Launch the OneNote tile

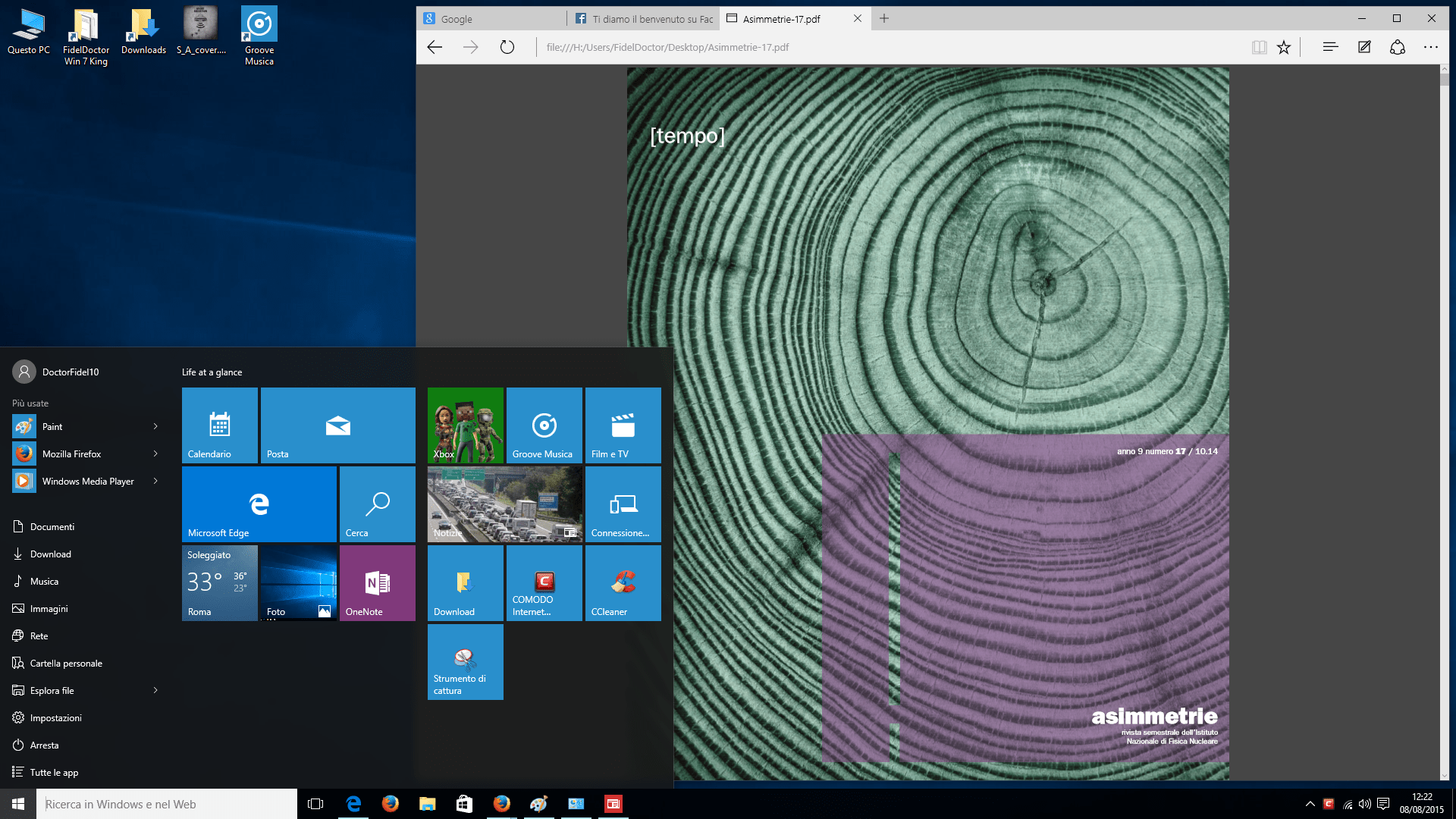(x=378, y=583)
